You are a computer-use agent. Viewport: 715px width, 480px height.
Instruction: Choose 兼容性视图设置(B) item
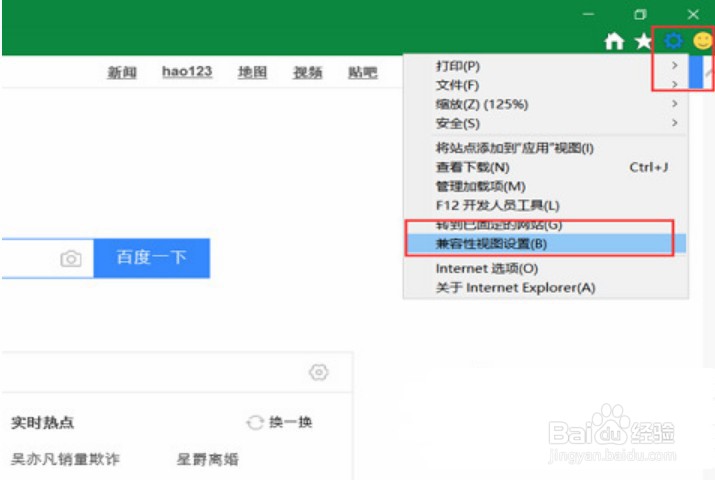coord(546,243)
